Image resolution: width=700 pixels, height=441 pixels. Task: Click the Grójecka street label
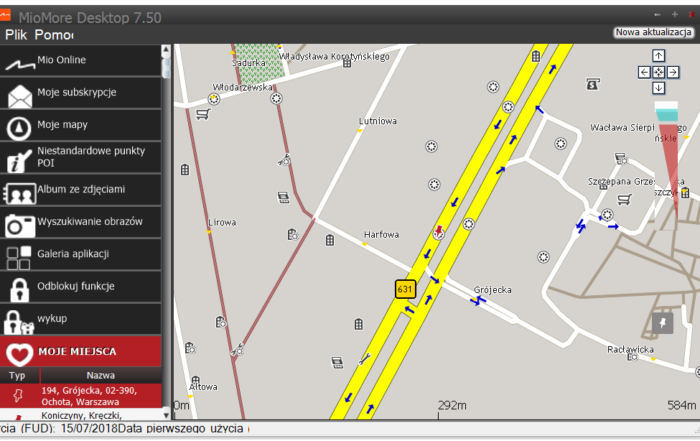492,290
